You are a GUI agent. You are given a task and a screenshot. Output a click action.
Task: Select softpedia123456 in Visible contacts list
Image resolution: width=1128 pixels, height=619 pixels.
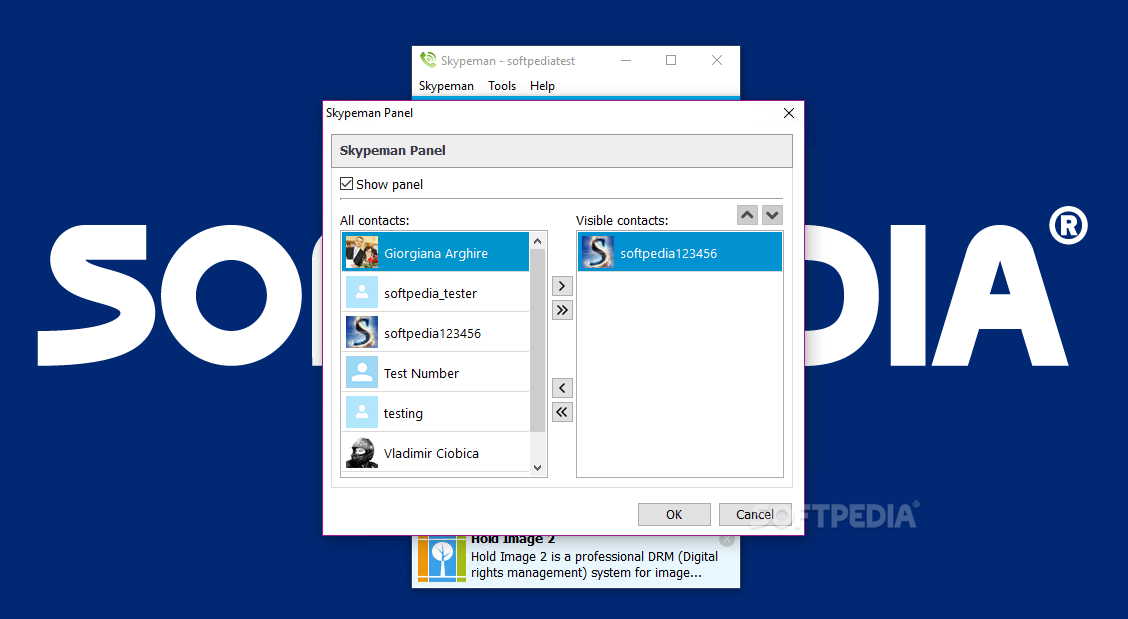pos(680,252)
